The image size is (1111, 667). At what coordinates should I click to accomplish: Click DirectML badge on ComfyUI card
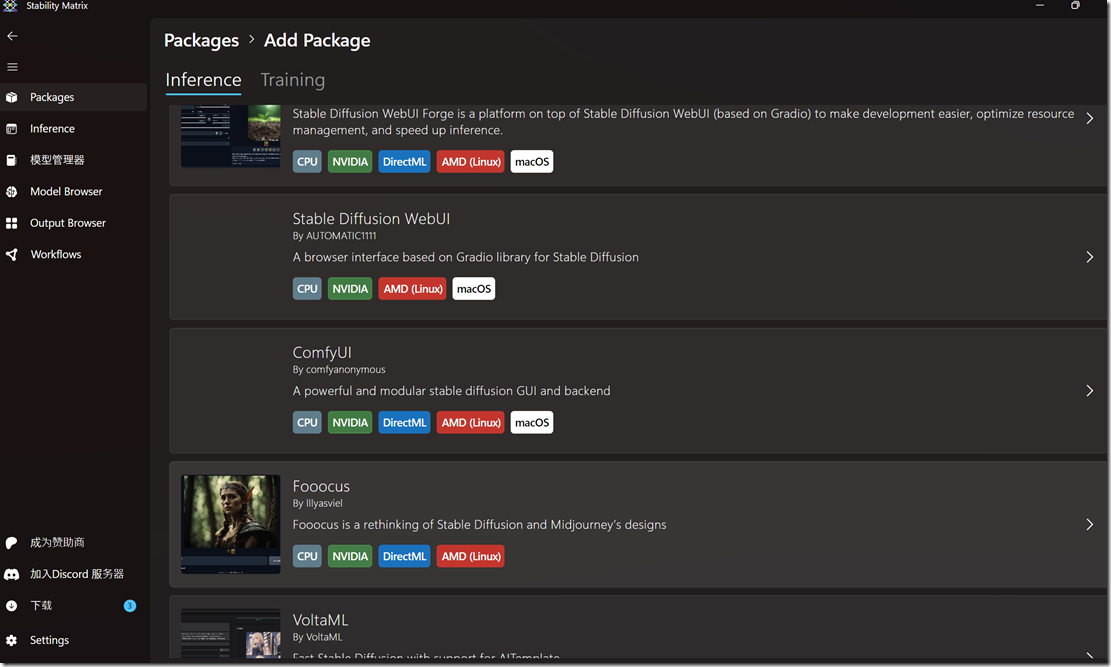tap(404, 422)
